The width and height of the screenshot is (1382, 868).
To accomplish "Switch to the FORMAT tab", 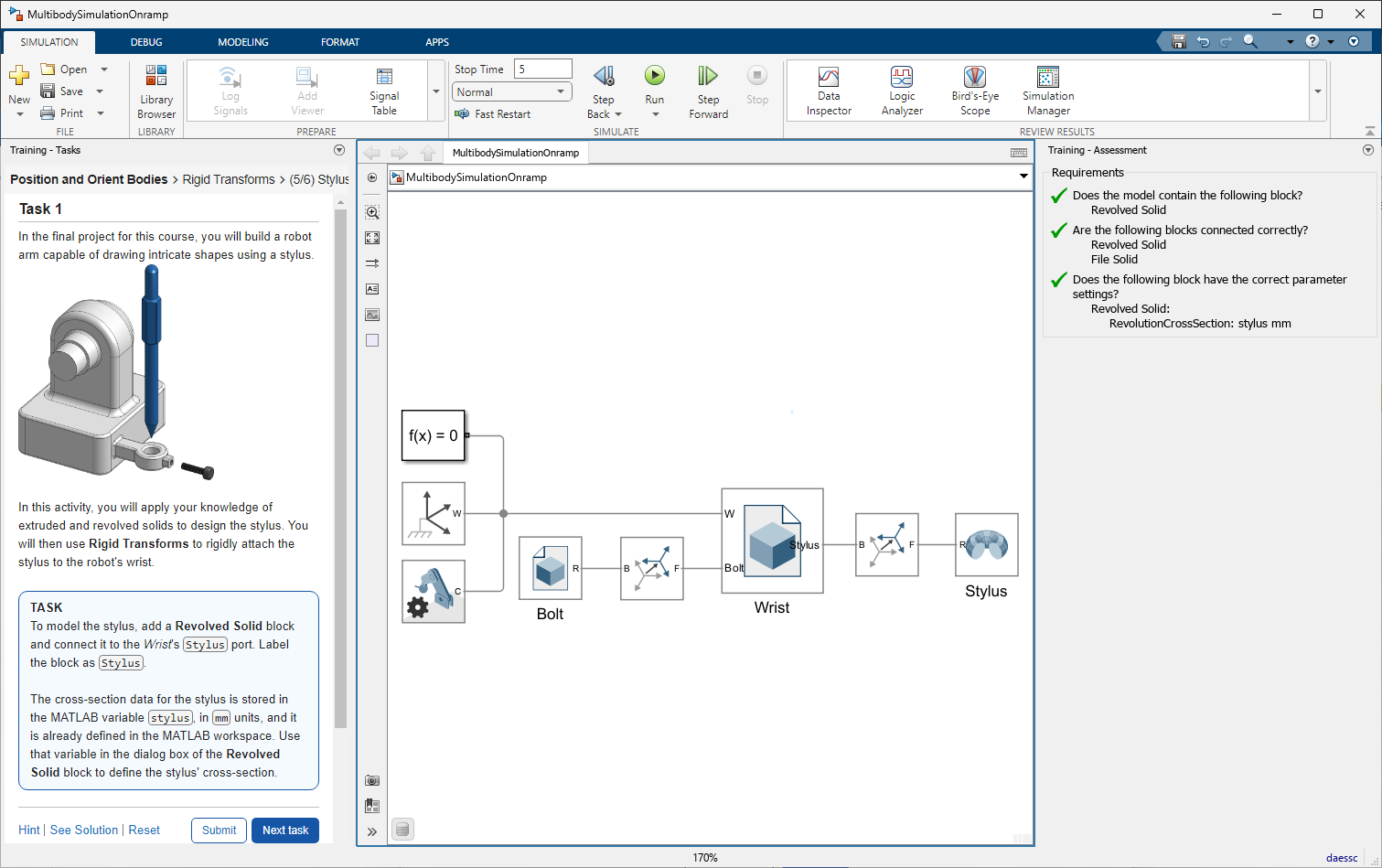I will 340,42.
